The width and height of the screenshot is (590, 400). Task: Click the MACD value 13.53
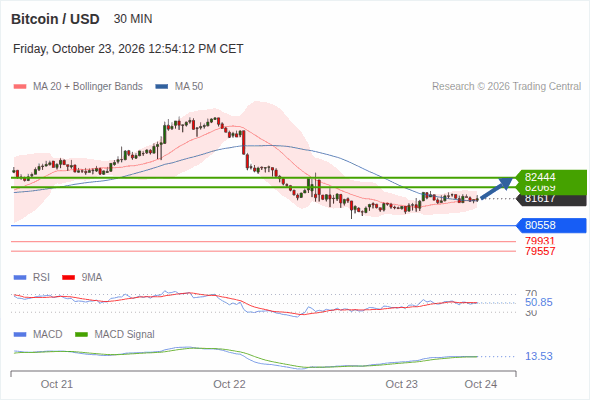[x=539, y=356]
